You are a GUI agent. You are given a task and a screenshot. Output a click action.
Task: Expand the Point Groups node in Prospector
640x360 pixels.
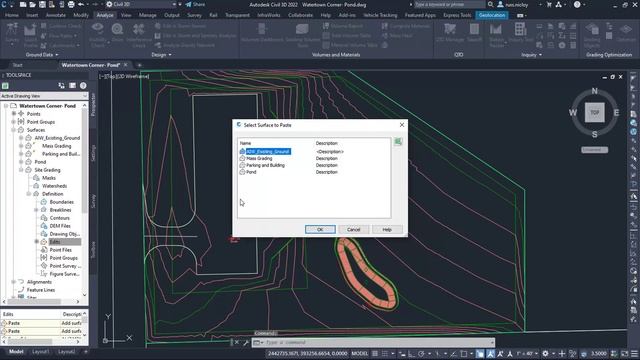[x=13, y=122]
